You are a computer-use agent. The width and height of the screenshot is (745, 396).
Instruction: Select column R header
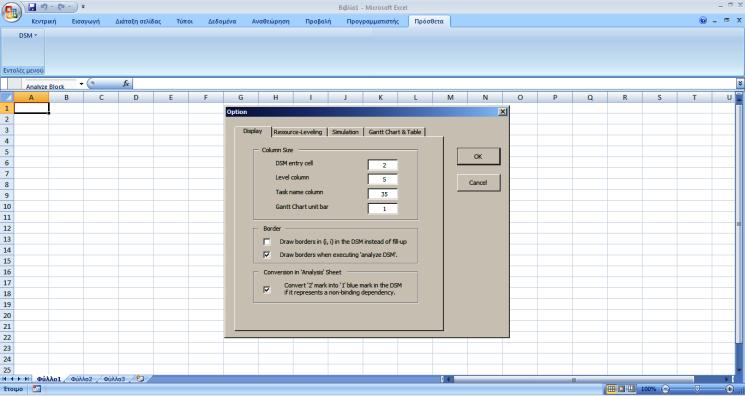coord(625,97)
